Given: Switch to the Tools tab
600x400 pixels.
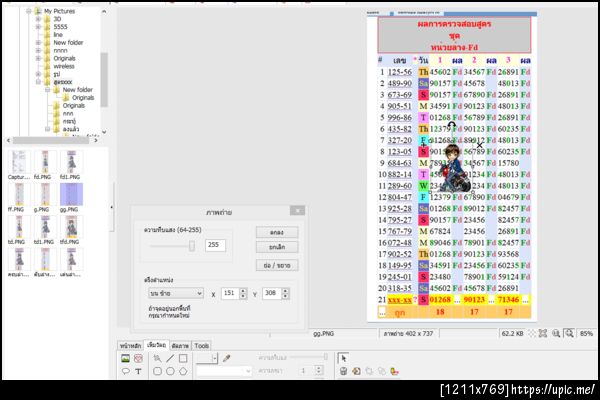Looking at the screenshot, I should (x=201, y=346).
